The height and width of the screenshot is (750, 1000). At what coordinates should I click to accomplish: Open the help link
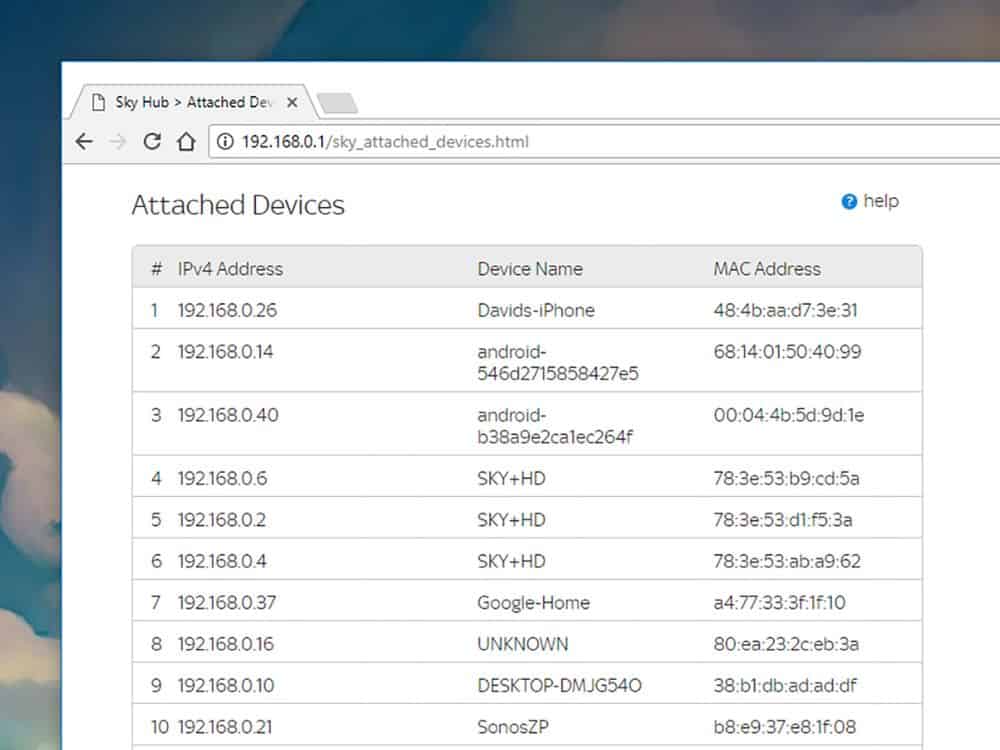click(880, 201)
